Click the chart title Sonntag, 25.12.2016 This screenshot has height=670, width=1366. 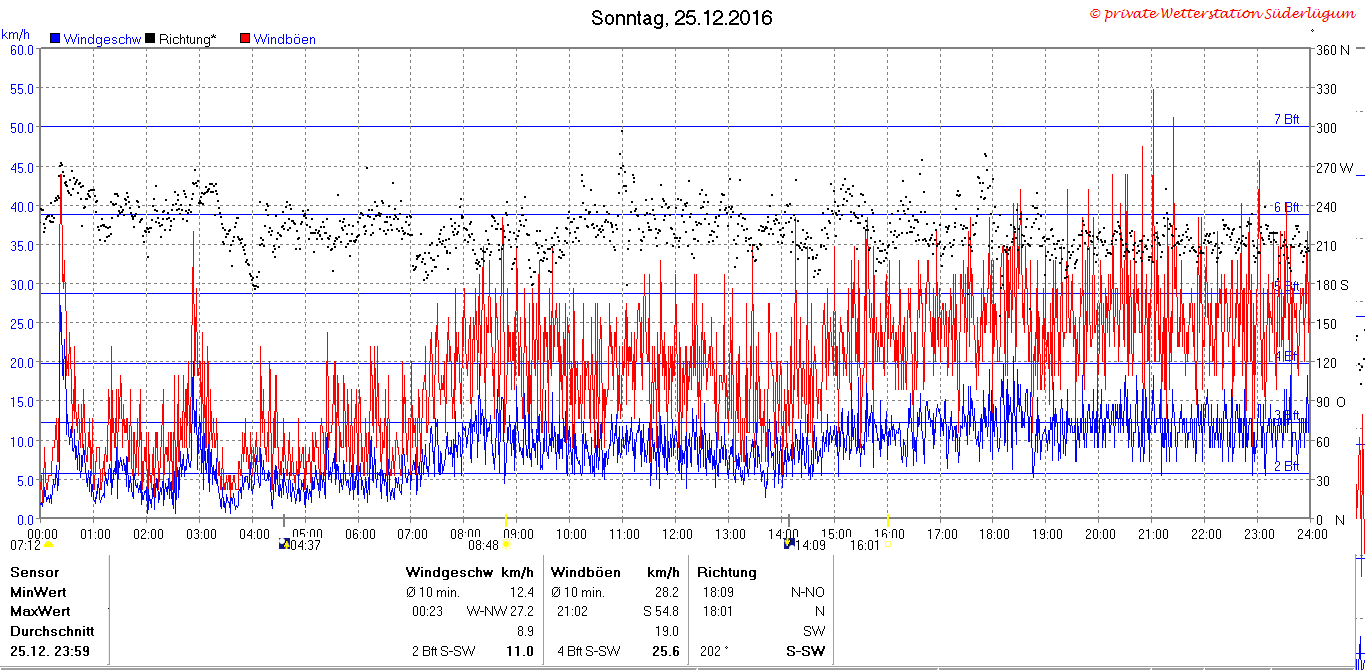(x=682, y=18)
